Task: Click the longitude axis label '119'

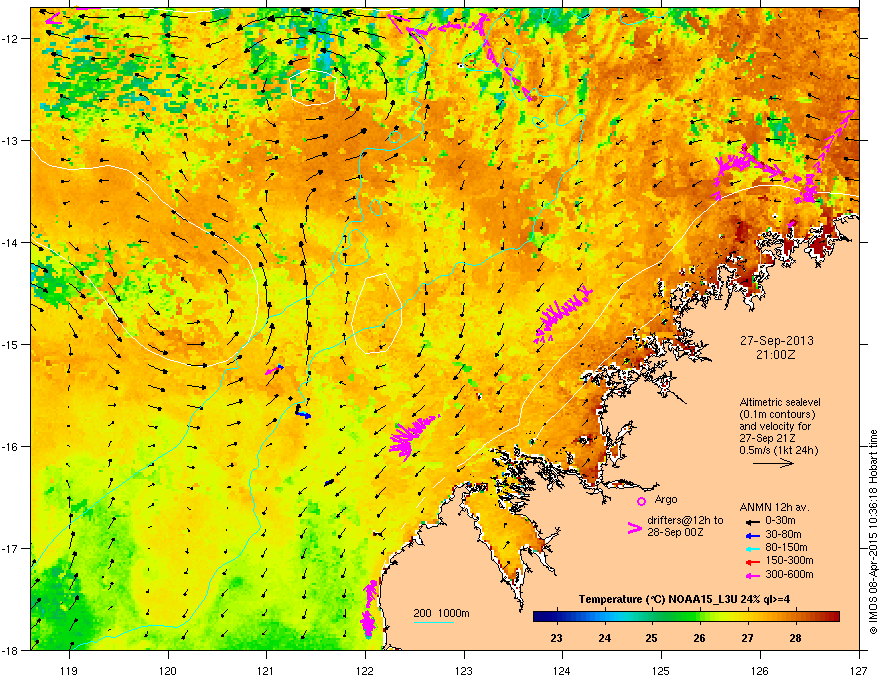Action: tap(69, 670)
